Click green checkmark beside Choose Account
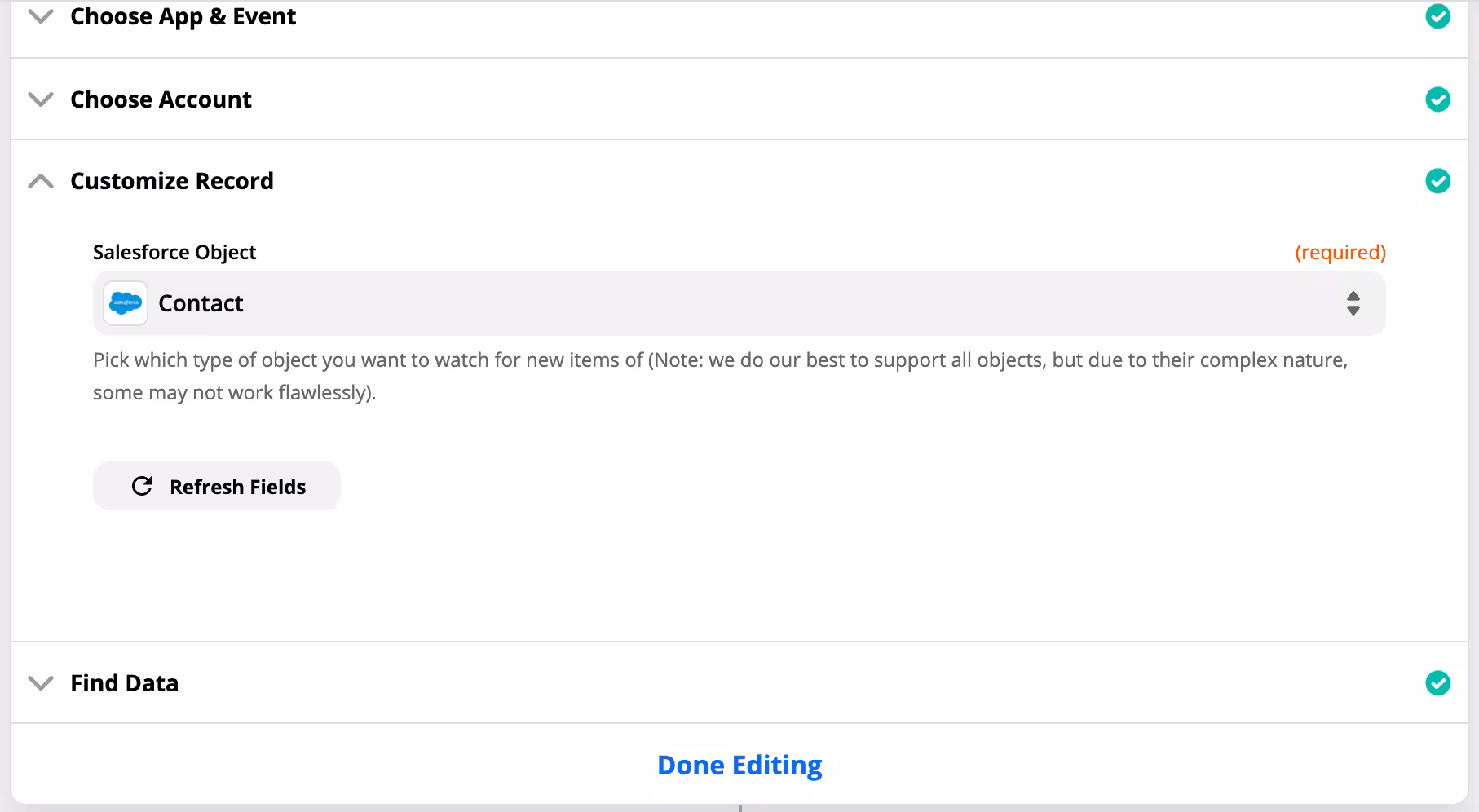 [1437, 99]
